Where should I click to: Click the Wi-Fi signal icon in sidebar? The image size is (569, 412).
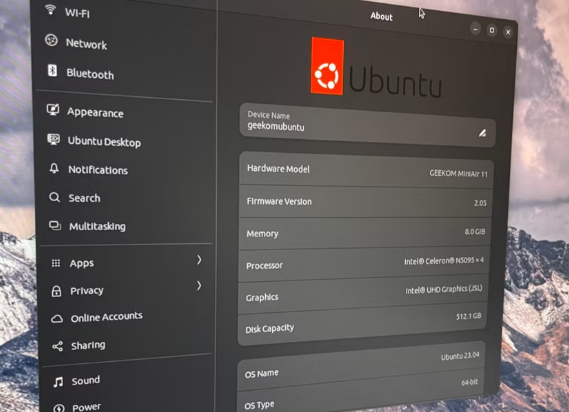[x=50, y=9]
